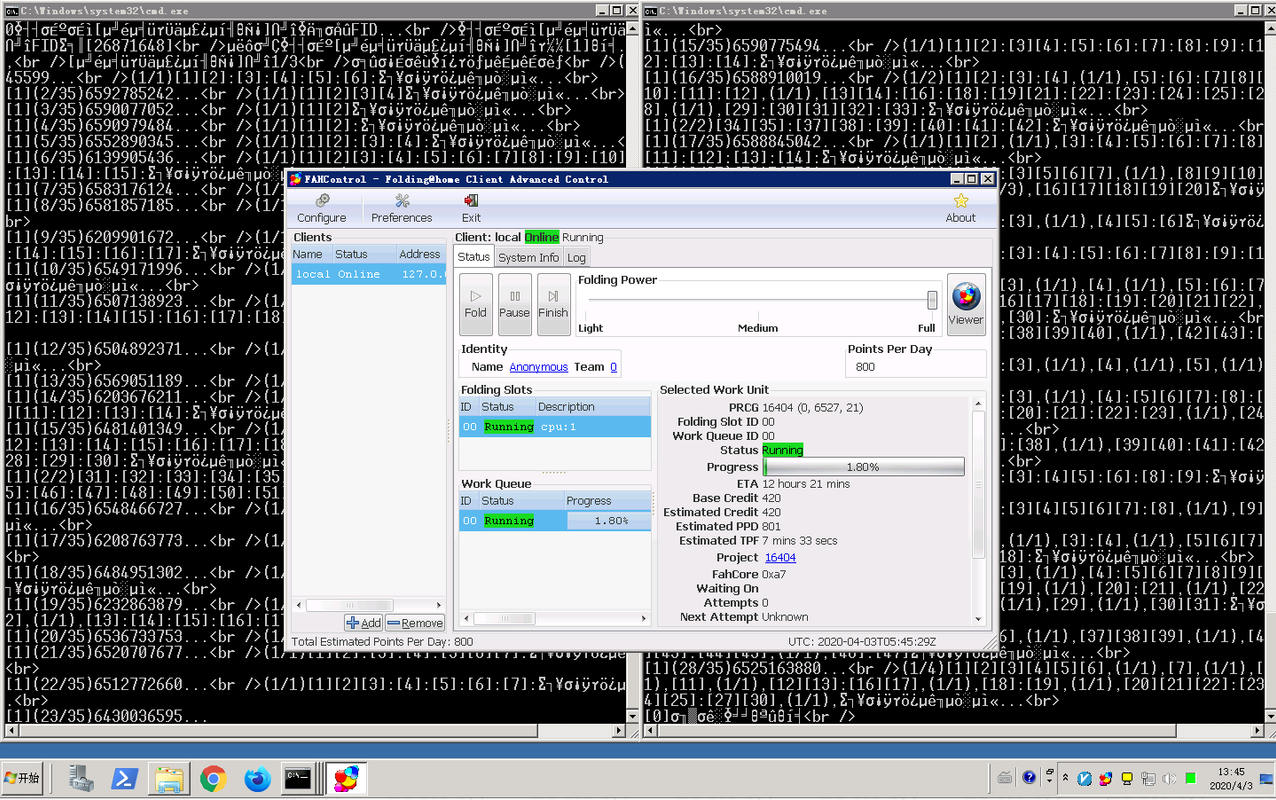Click the on-screen keyboard tray icon
This screenshot has height=800, width=1276.
tap(1005, 778)
